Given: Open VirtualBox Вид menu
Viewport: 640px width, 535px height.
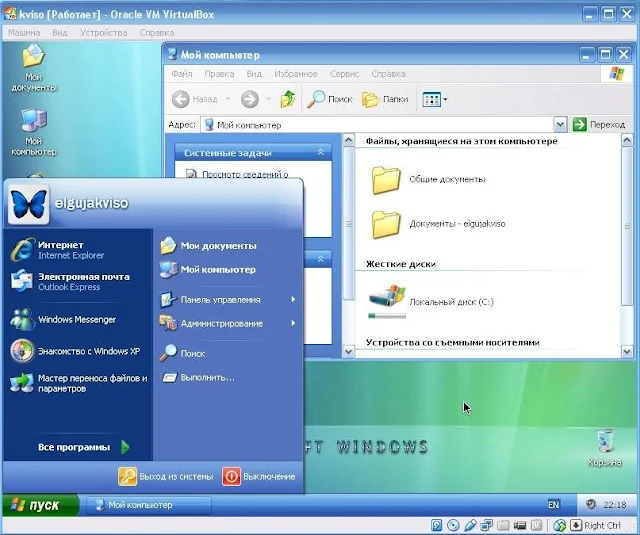Looking at the screenshot, I should (x=60, y=33).
